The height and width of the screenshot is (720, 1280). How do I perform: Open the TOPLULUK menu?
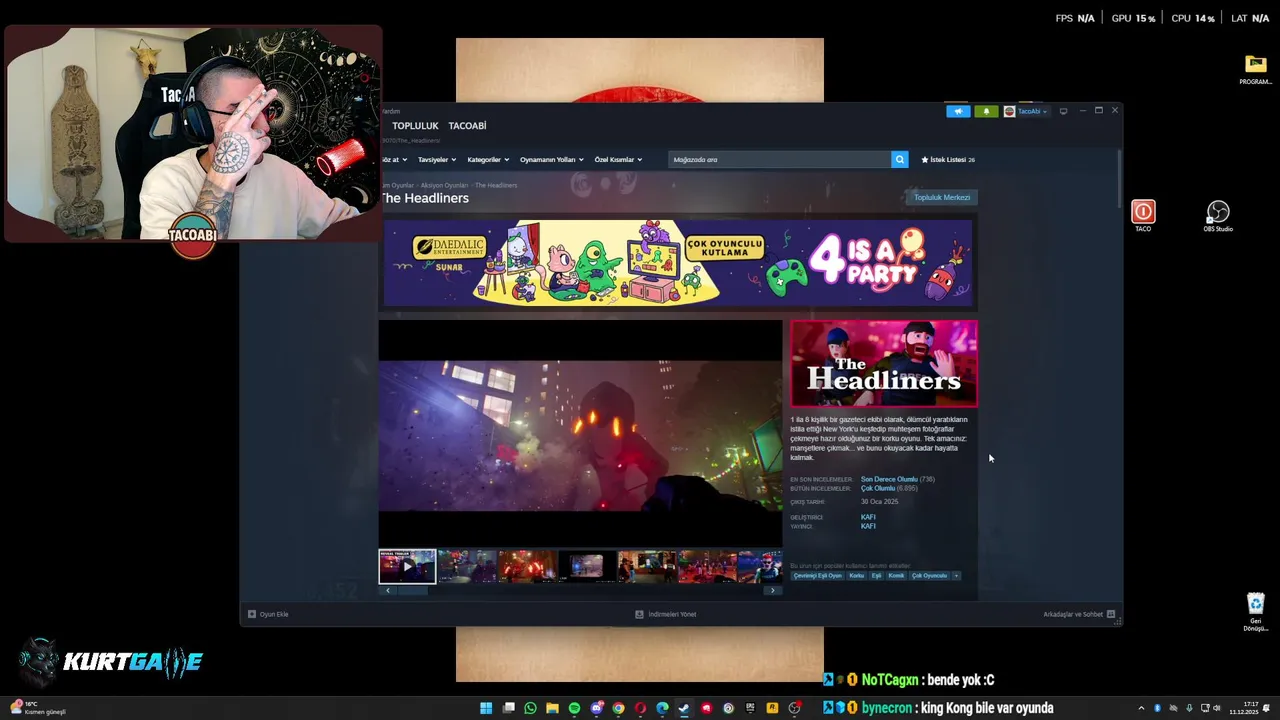click(x=415, y=126)
